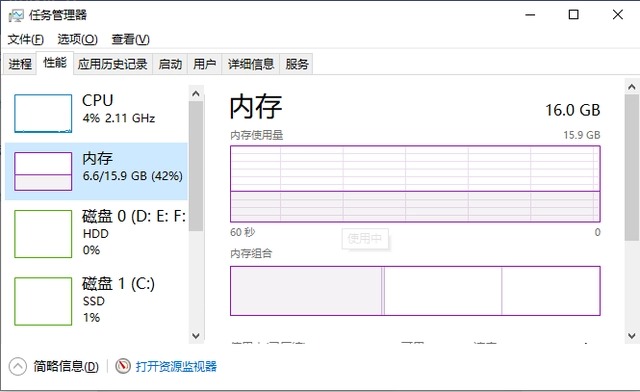Click the Task Manager title bar icon
Image resolution: width=640 pixels, height=392 pixels.
16,16
